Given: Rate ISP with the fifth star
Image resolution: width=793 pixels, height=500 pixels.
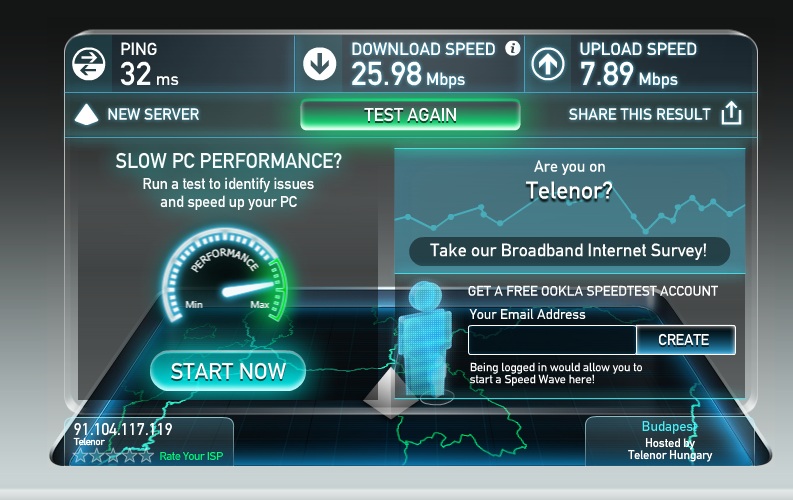Looking at the screenshot, I should [x=147, y=456].
